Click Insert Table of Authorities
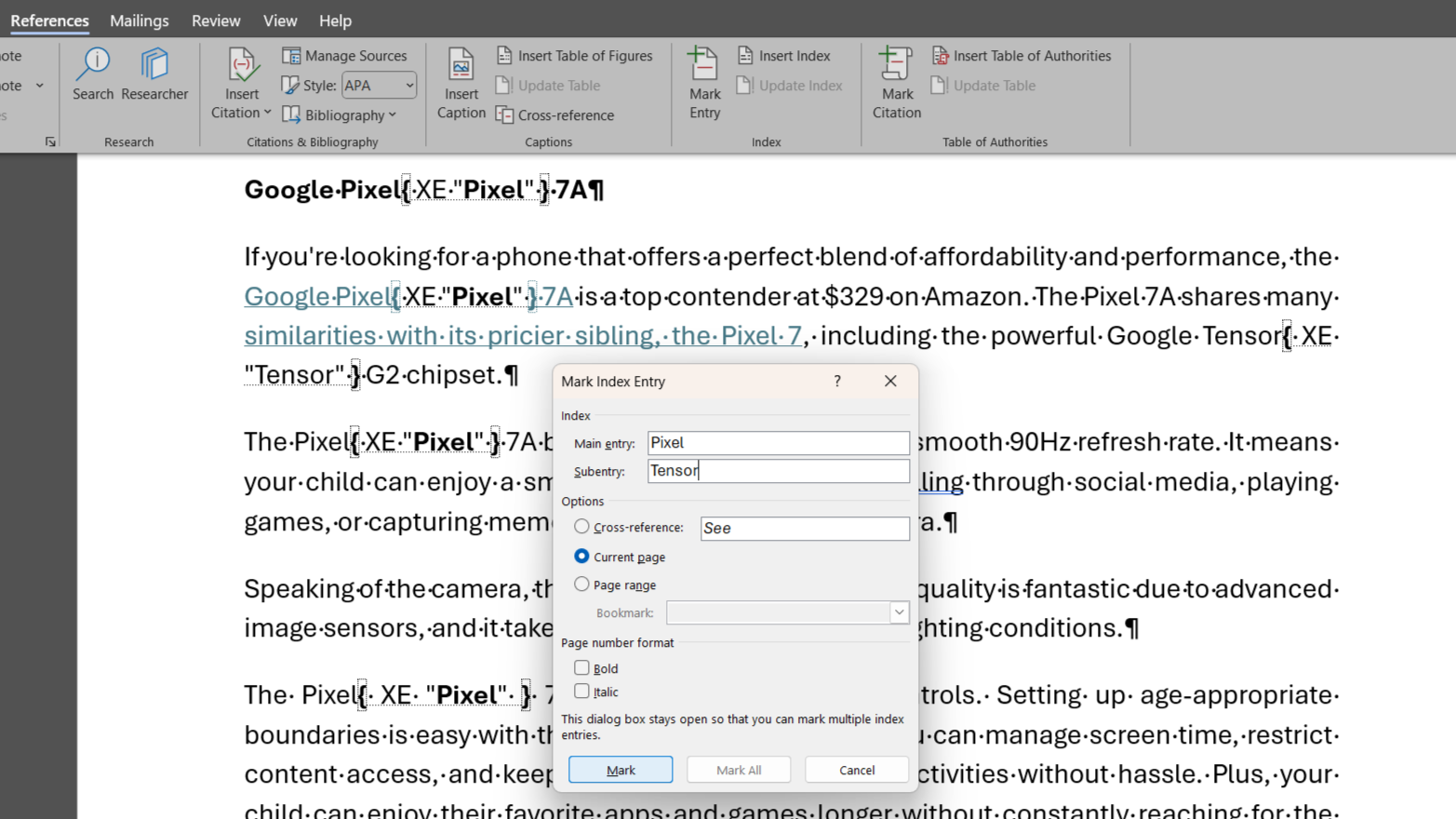 1022,56
